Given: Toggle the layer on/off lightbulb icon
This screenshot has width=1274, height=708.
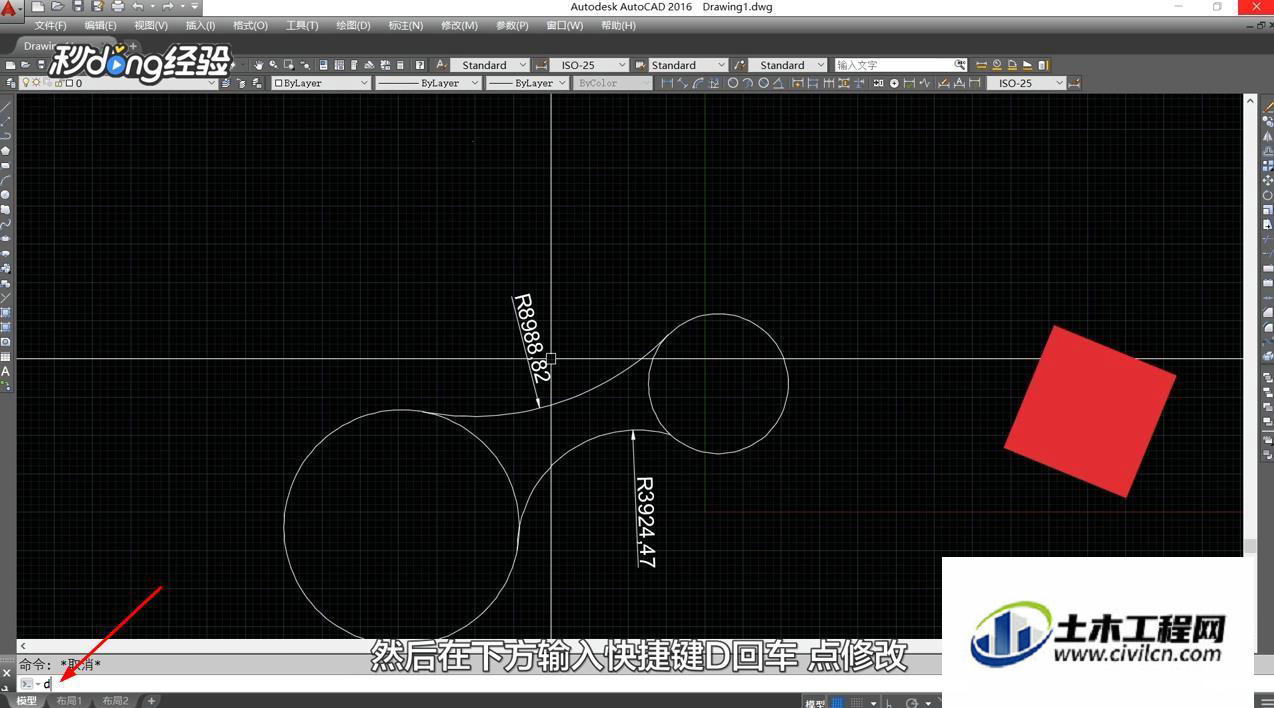Looking at the screenshot, I should click(x=26, y=83).
